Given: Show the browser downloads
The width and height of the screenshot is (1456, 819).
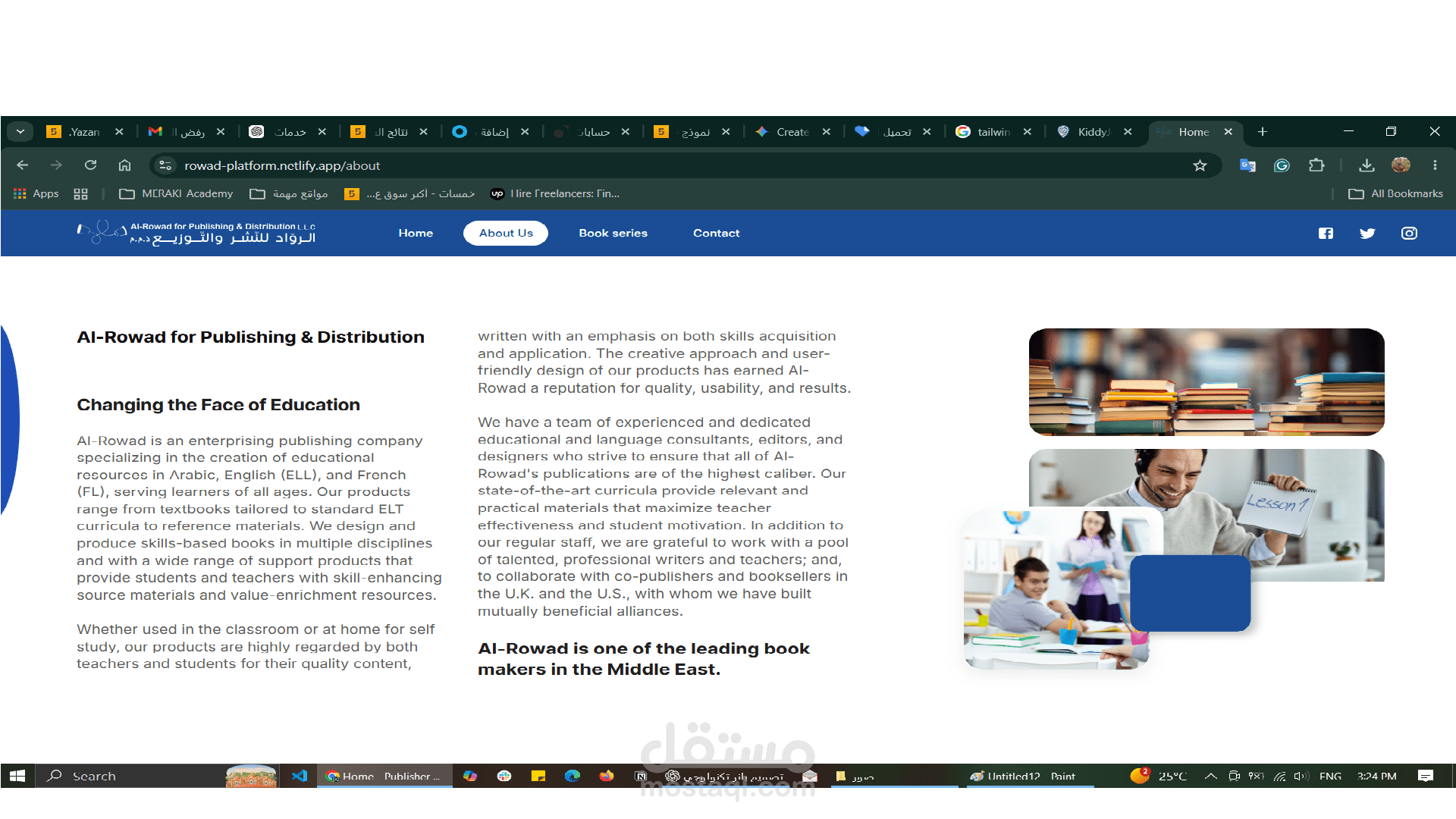Looking at the screenshot, I should pyautogui.click(x=1367, y=165).
